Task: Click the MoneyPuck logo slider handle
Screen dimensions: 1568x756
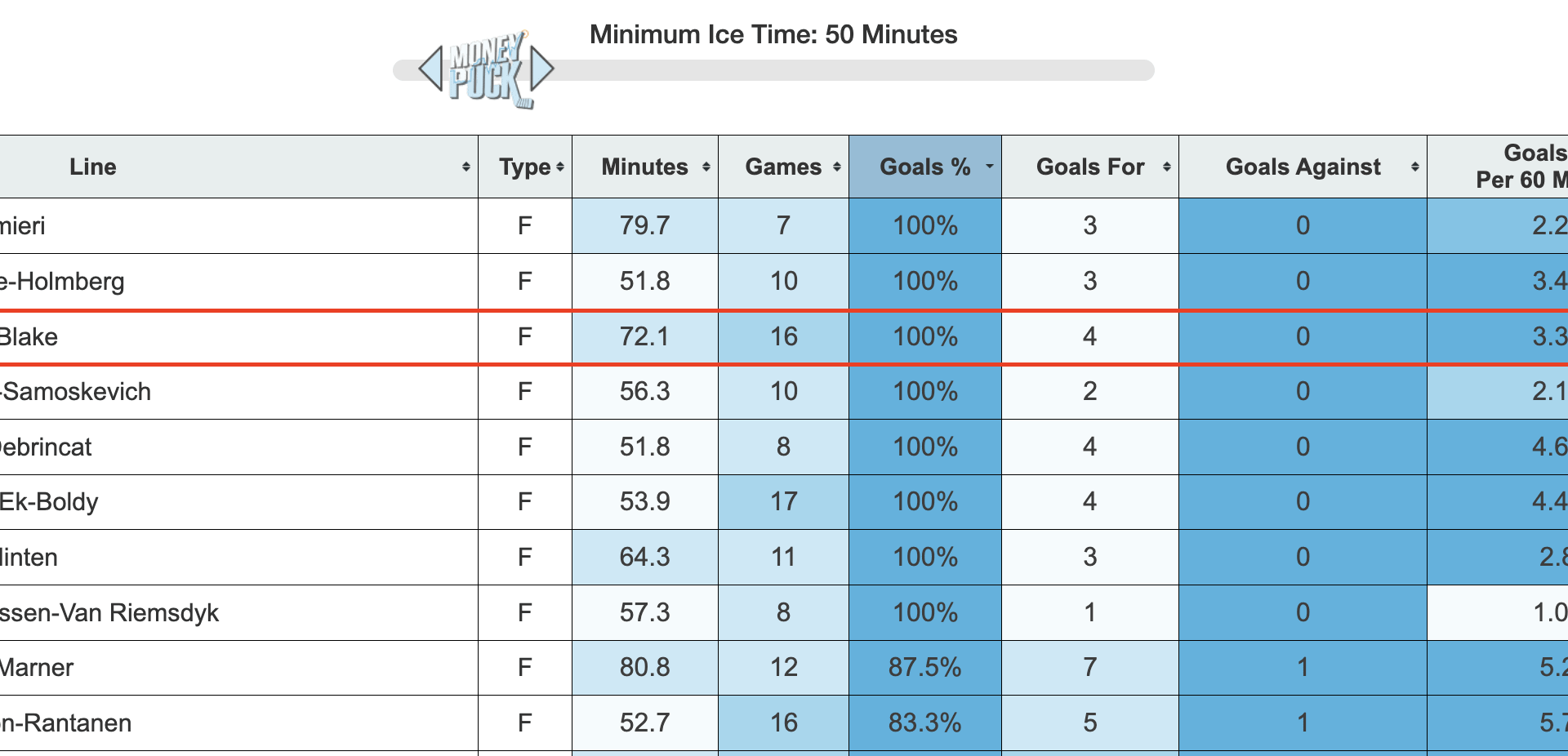Action: 486,72
